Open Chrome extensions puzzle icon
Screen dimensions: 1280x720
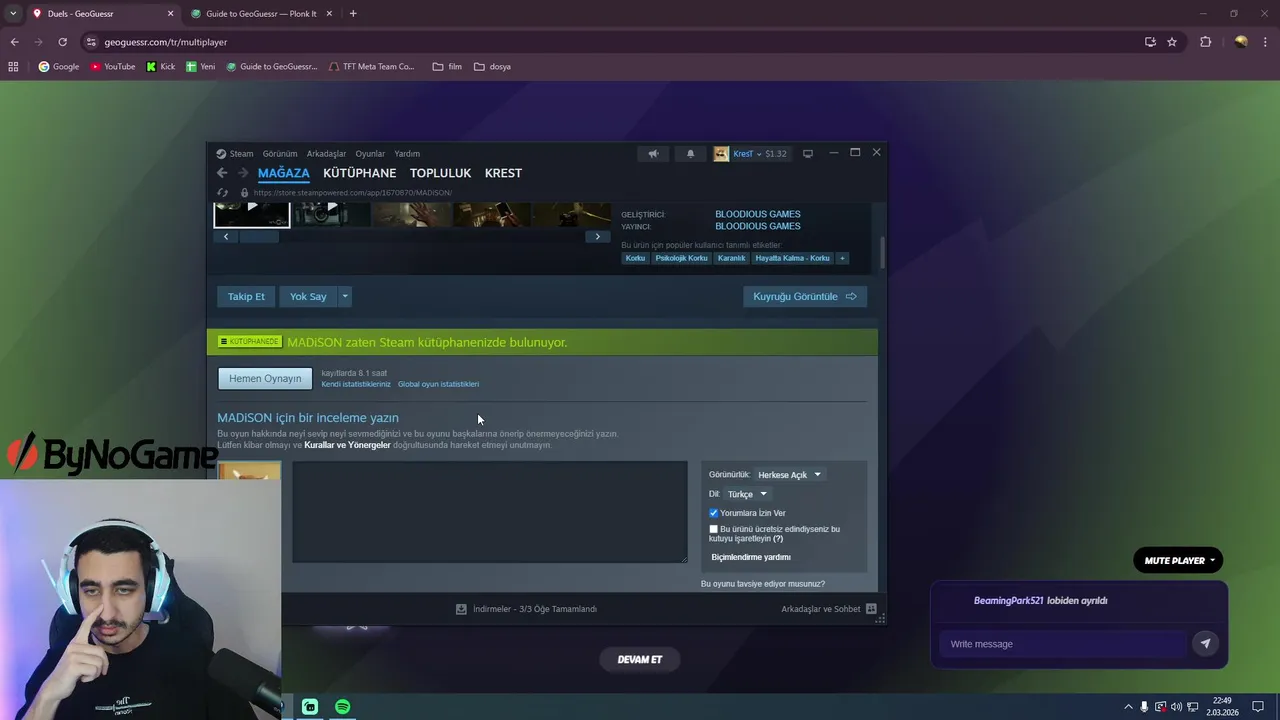pos(1205,42)
